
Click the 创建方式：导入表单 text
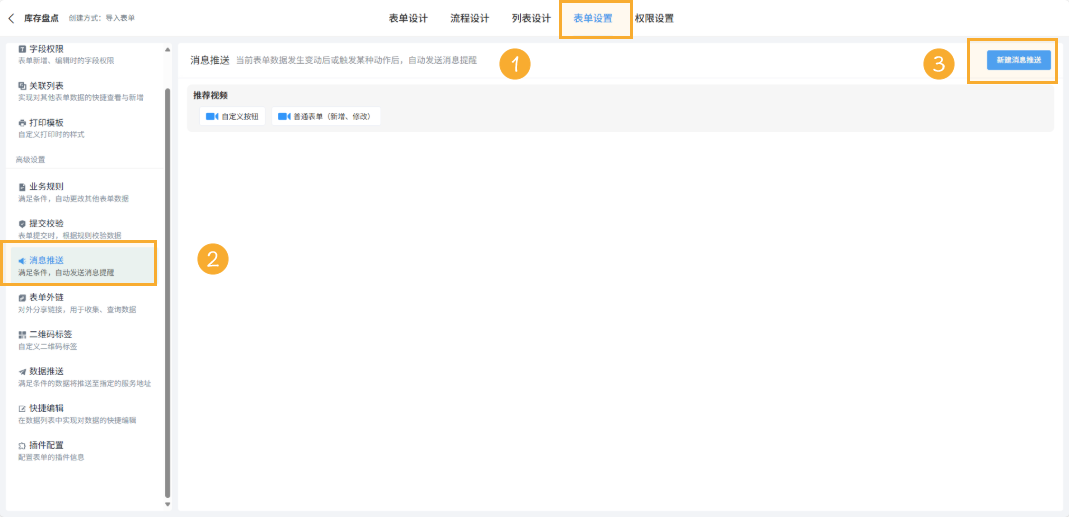pos(102,18)
